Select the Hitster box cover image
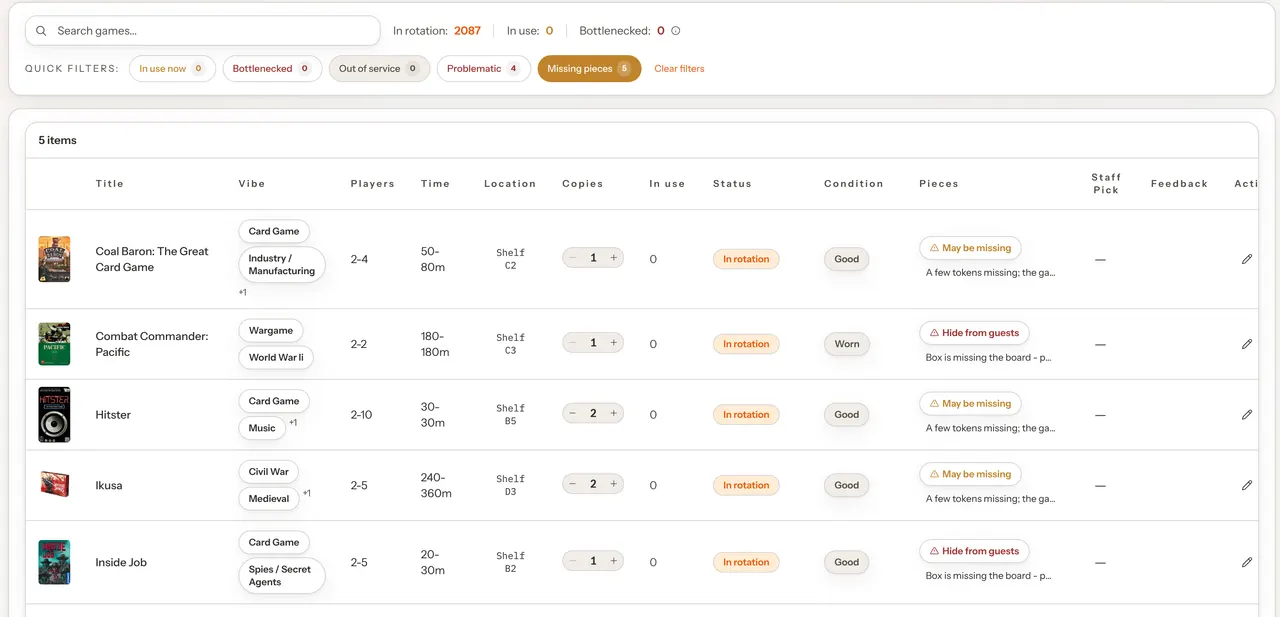Viewport: 1280px width, 617px height. [54, 414]
